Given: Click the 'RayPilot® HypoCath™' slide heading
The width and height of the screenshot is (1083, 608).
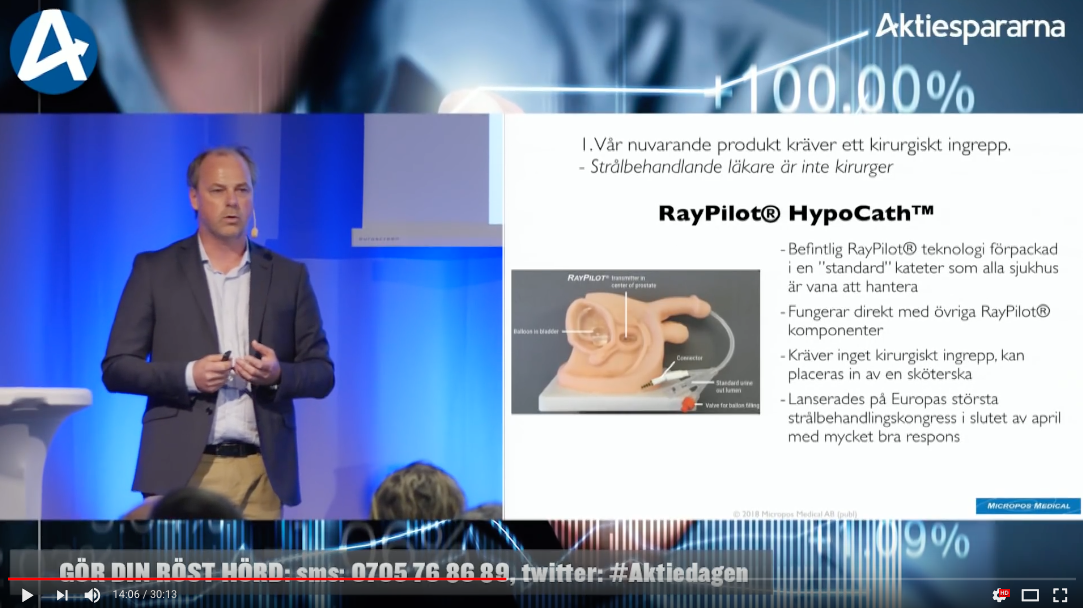Looking at the screenshot, I should tap(796, 213).
